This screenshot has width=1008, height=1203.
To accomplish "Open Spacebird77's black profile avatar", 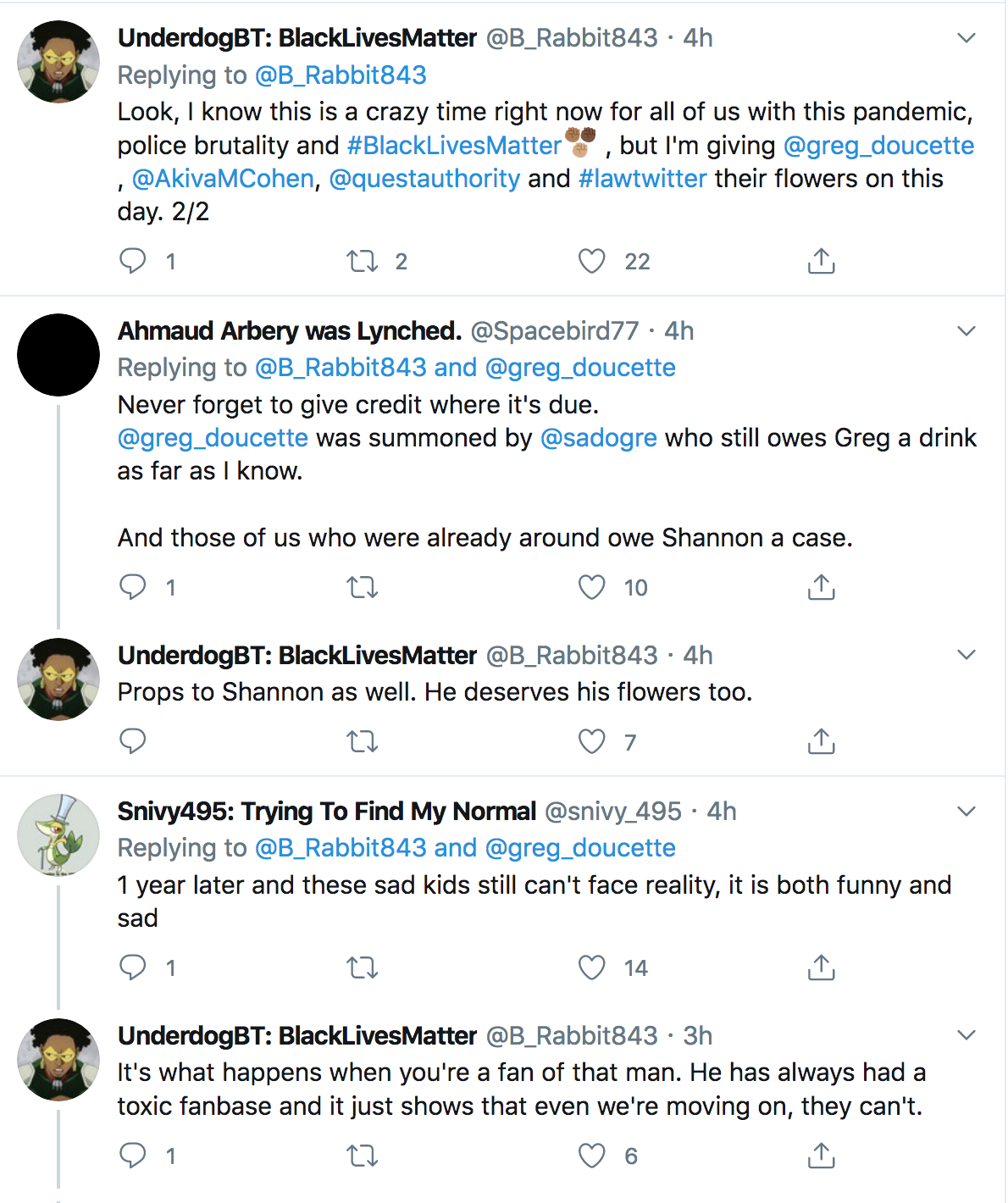I will pyautogui.click(x=58, y=355).
